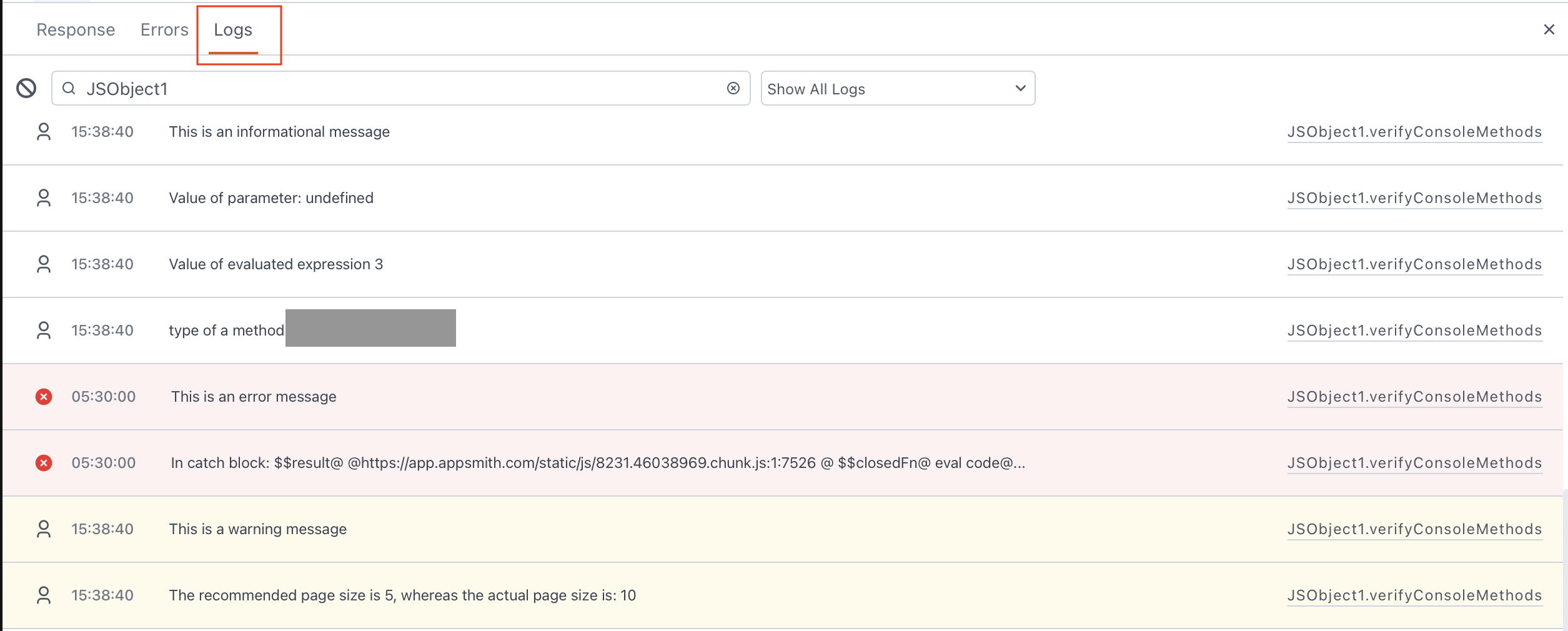Select 'This is an error message' log text
1568x631 pixels.
(254, 397)
